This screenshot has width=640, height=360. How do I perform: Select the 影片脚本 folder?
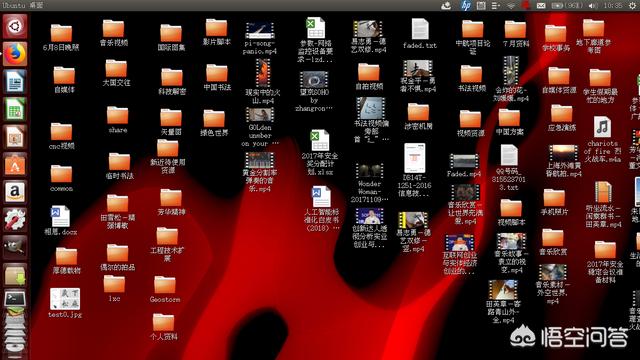click(x=216, y=32)
